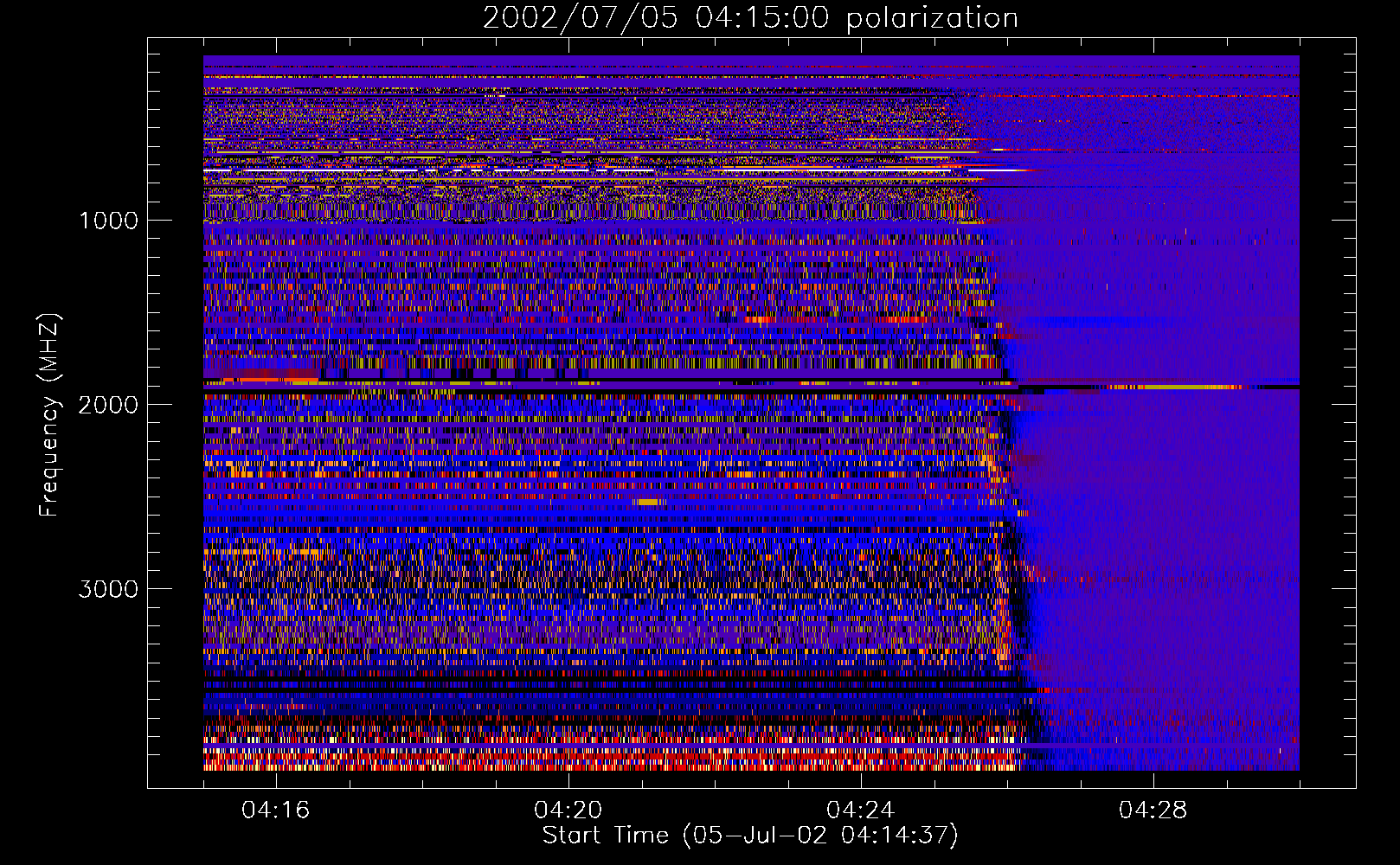Click the plot title '2002/07/05 04:15:00 polarization'

tap(750, 17)
